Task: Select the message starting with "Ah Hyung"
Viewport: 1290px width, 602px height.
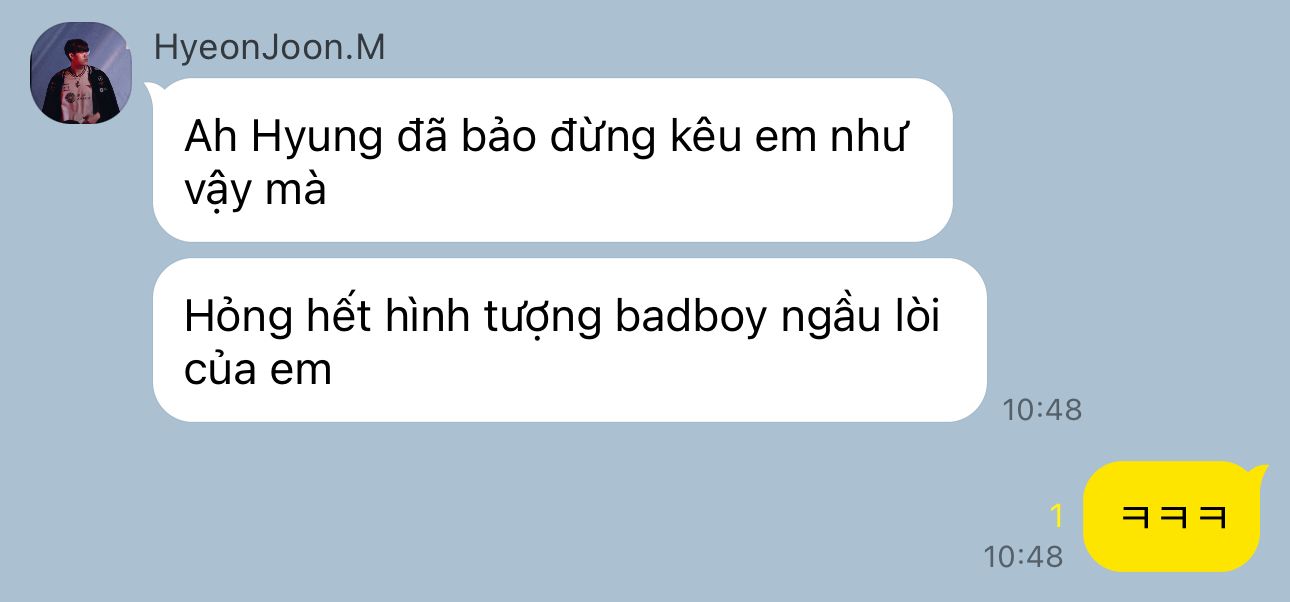Action: [552, 160]
